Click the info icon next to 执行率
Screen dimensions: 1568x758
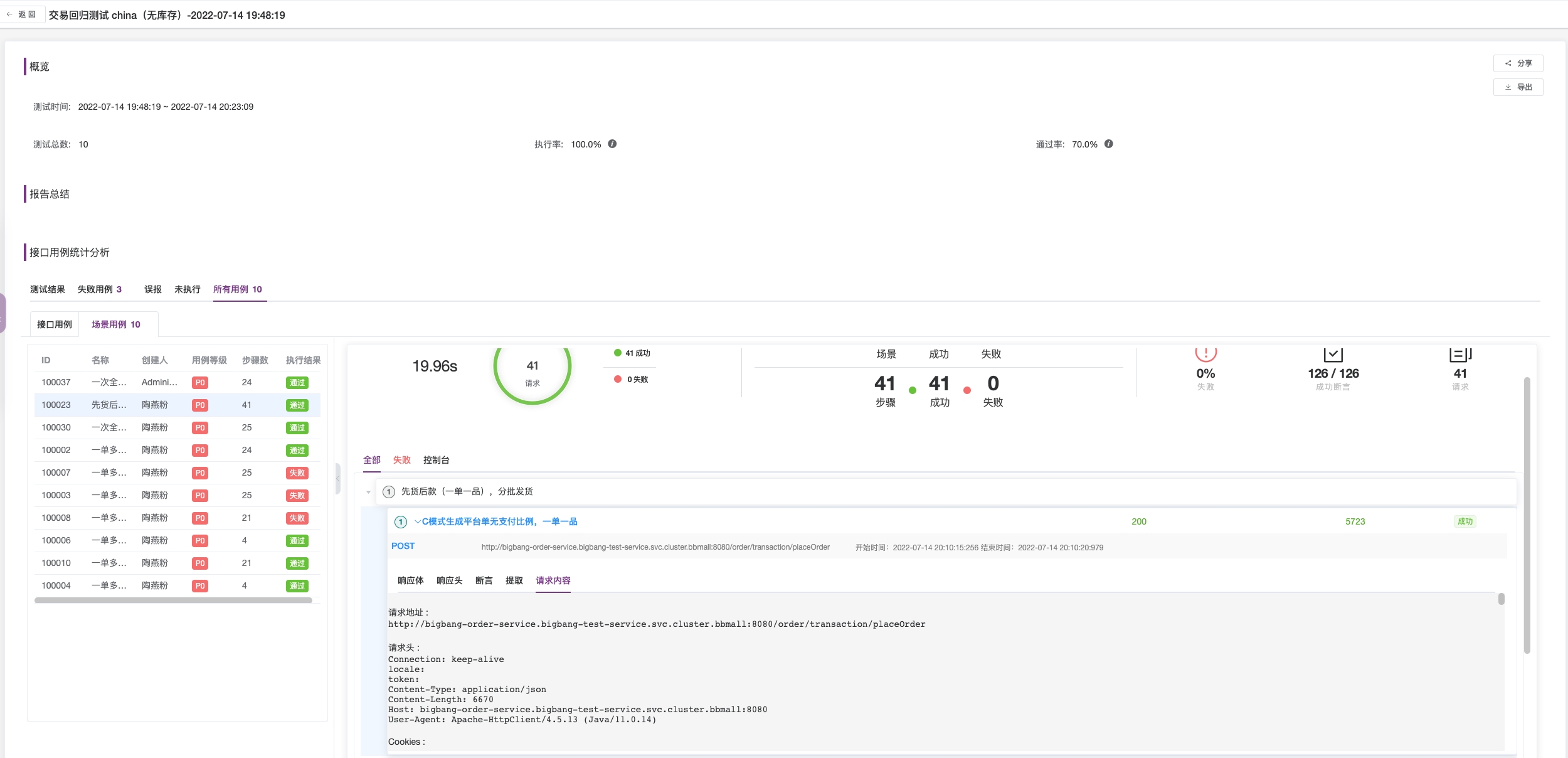pos(612,144)
